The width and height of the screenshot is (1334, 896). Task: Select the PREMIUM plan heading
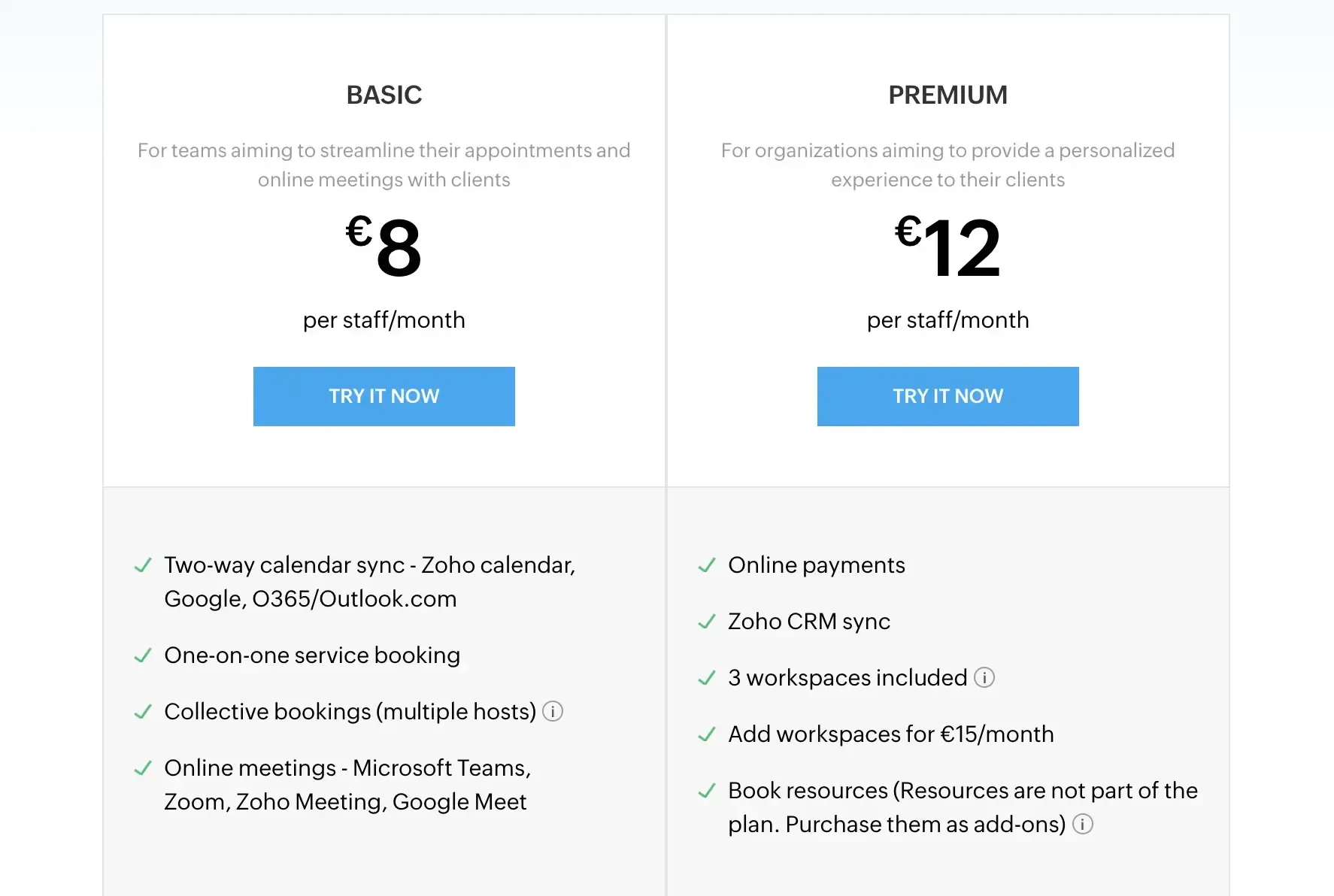(947, 95)
